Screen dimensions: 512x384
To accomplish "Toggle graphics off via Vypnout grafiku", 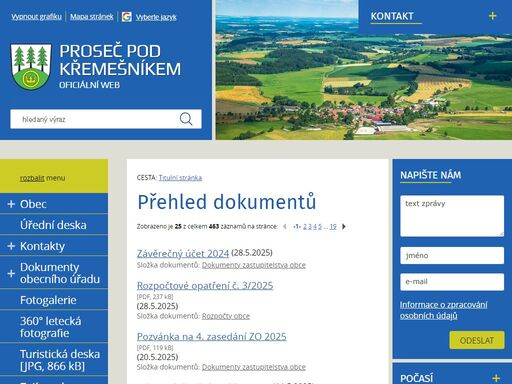I will (36, 17).
